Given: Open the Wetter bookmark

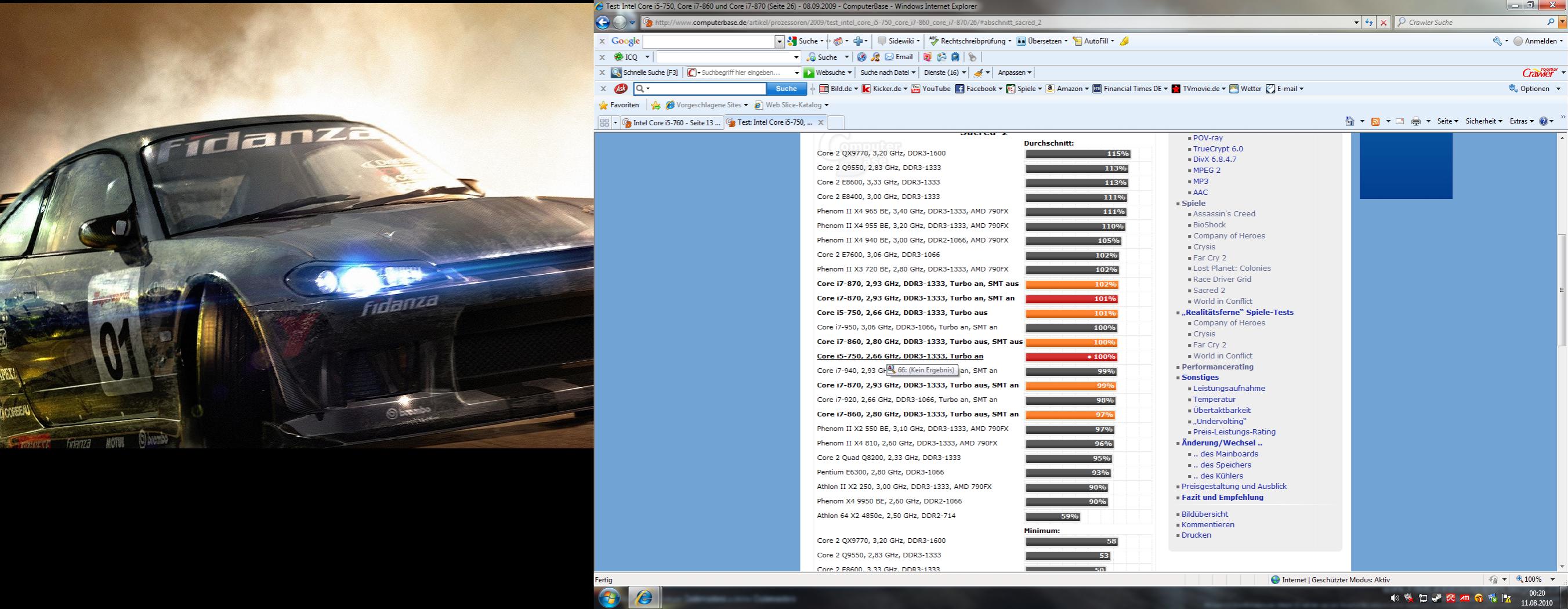Looking at the screenshot, I should point(1245,89).
